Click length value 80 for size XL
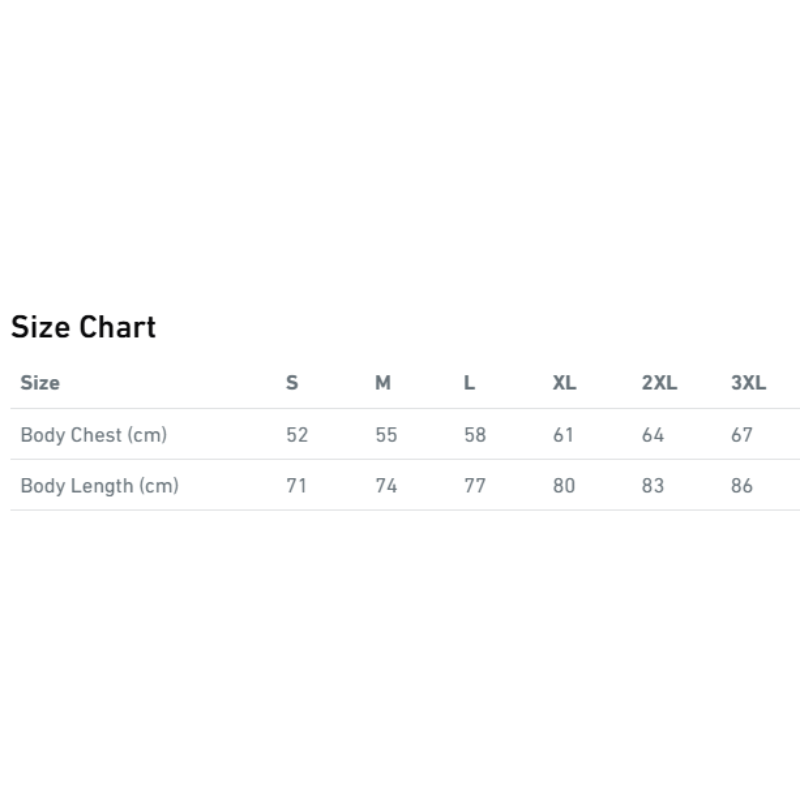Screen dimensions: 800x800 point(564,486)
